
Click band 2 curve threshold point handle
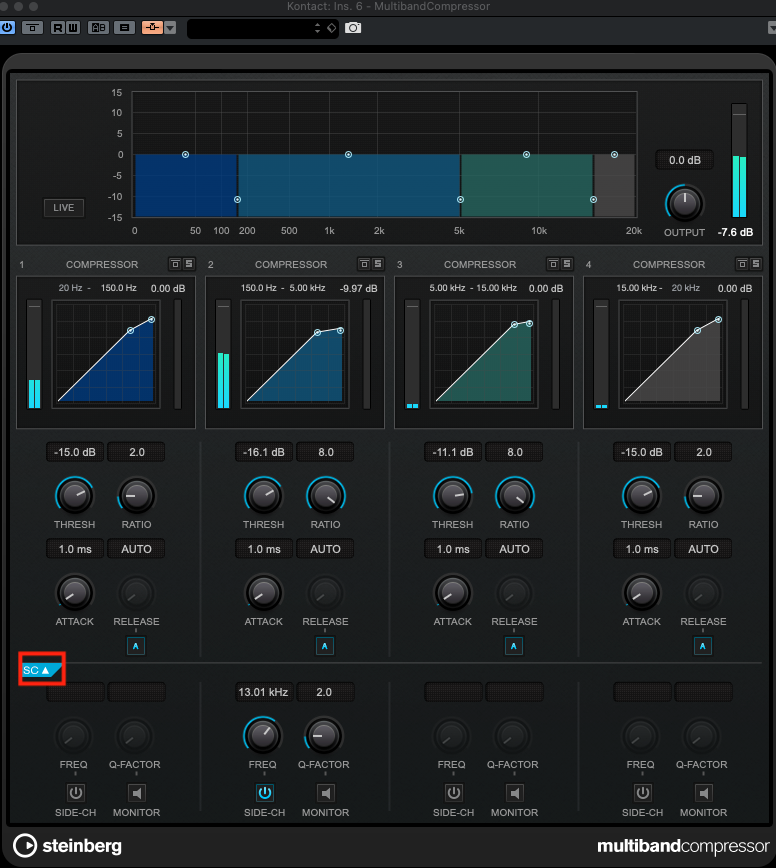pos(318,333)
